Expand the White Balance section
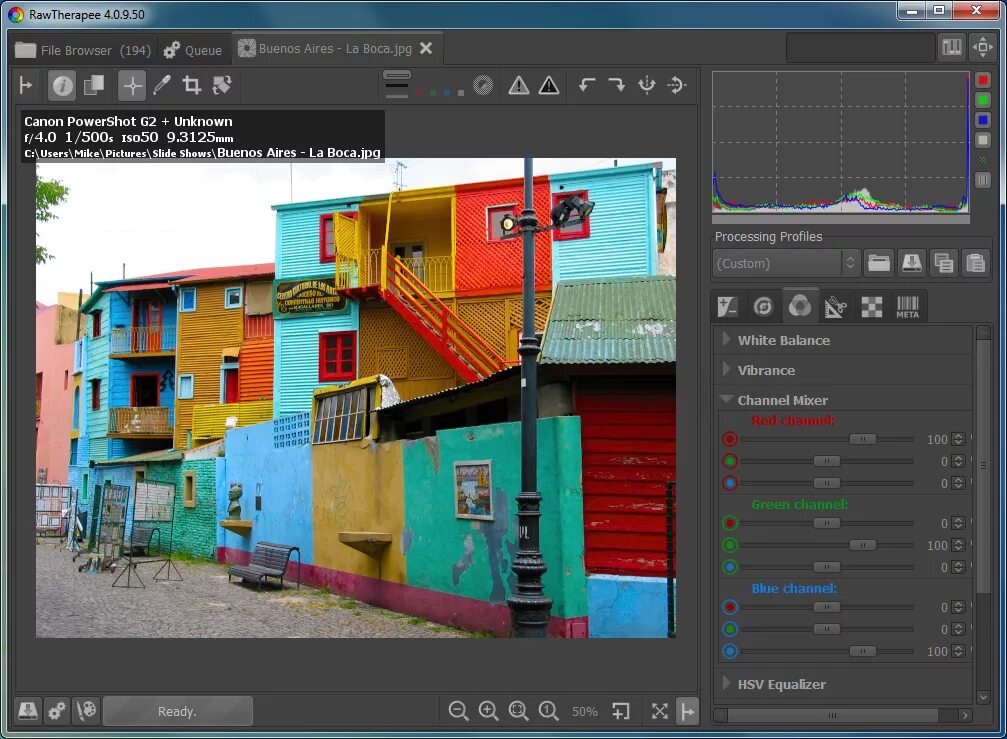This screenshot has height=739, width=1007. [783, 340]
